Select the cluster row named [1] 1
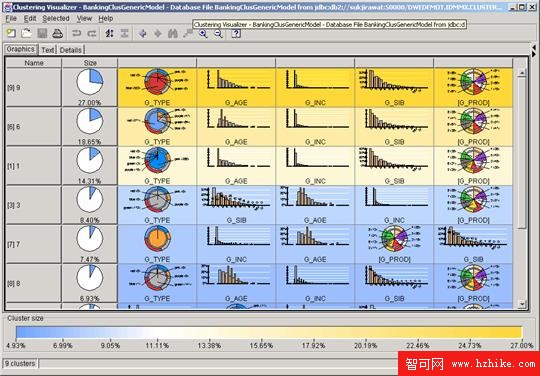This screenshot has width=540, height=376. 34,166
